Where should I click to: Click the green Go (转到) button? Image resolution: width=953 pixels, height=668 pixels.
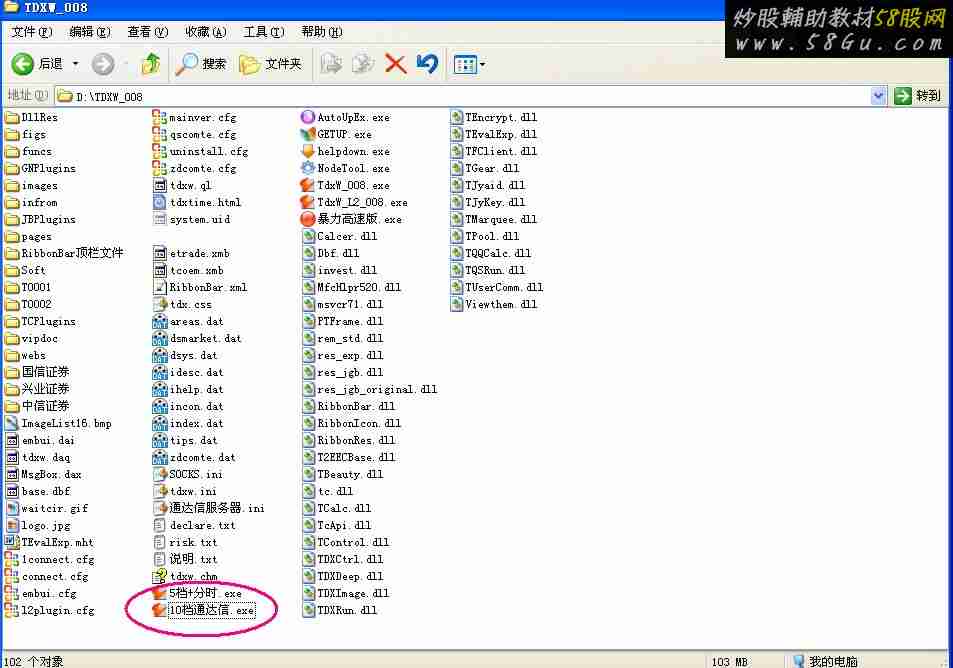pyautogui.click(x=918, y=95)
